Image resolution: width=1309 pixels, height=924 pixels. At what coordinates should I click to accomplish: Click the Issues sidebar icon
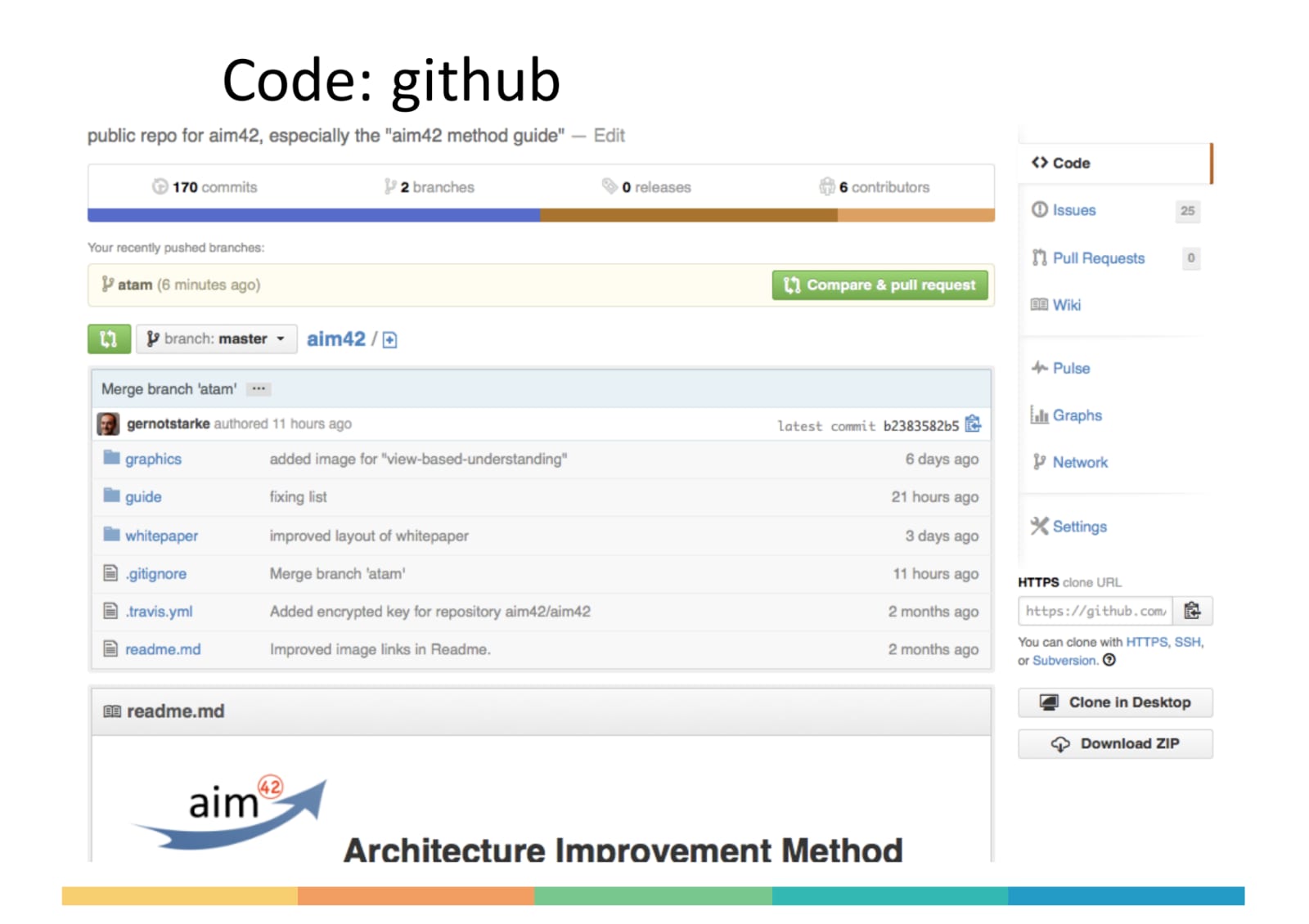(x=1039, y=209)
